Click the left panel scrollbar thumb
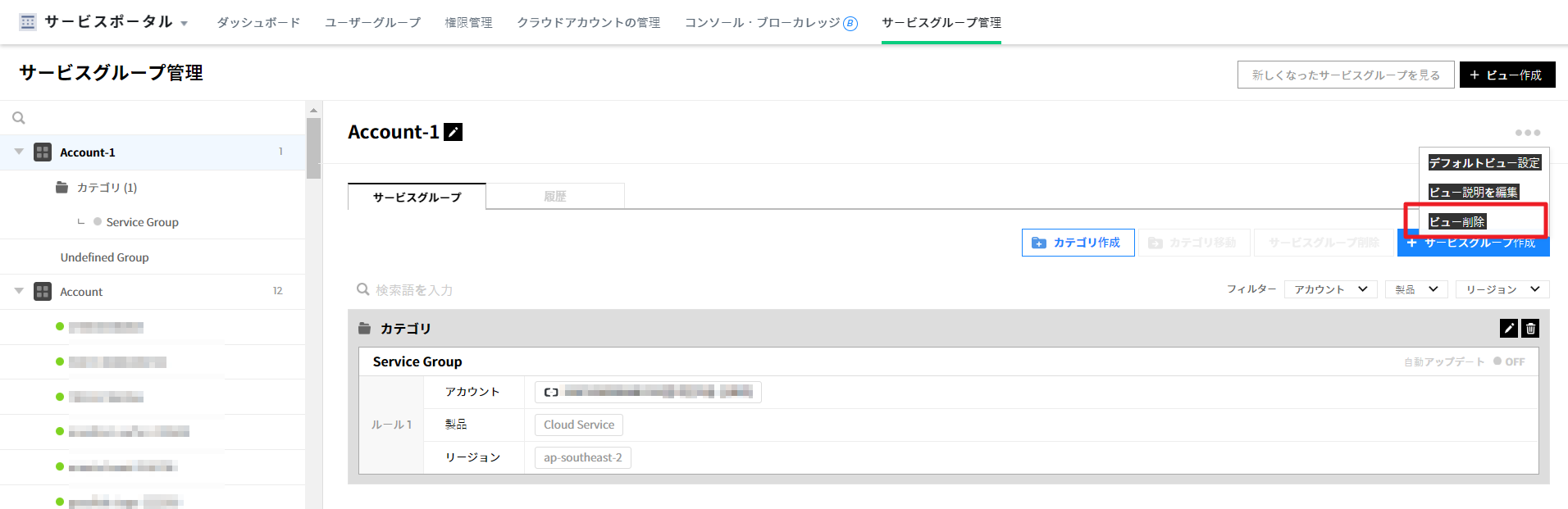 (313, 148)
